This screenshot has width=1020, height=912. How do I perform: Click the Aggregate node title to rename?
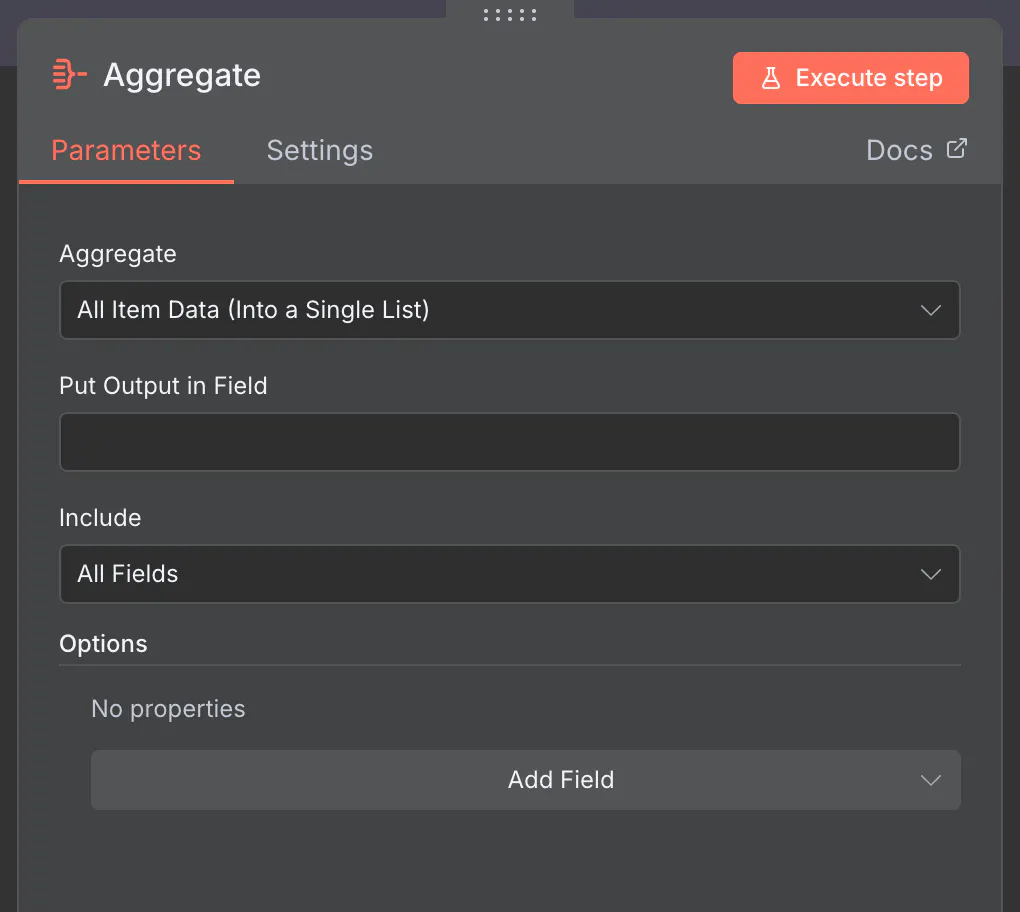click(182, 75)
